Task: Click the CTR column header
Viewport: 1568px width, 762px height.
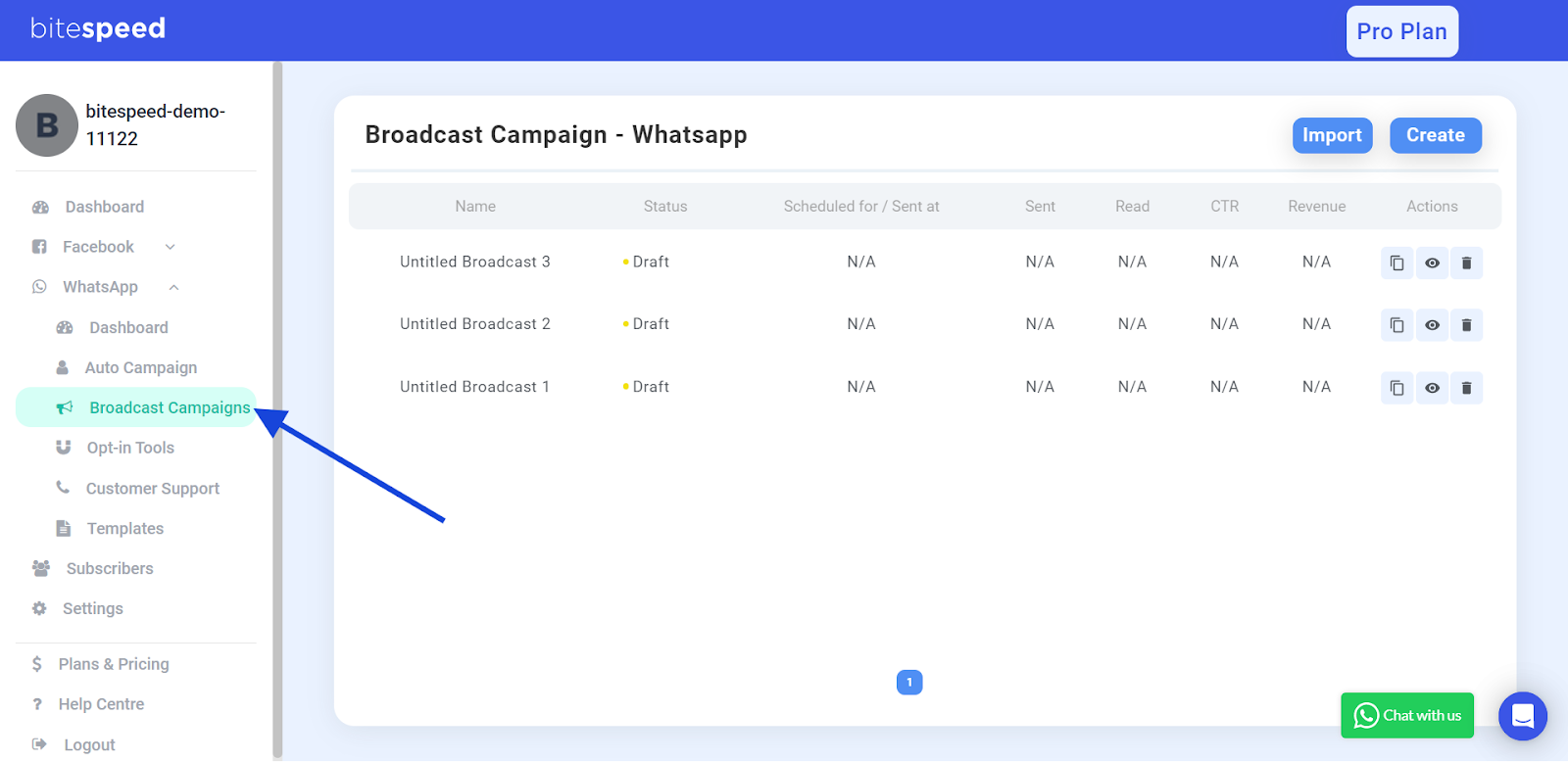Action: coord(1225,207)
